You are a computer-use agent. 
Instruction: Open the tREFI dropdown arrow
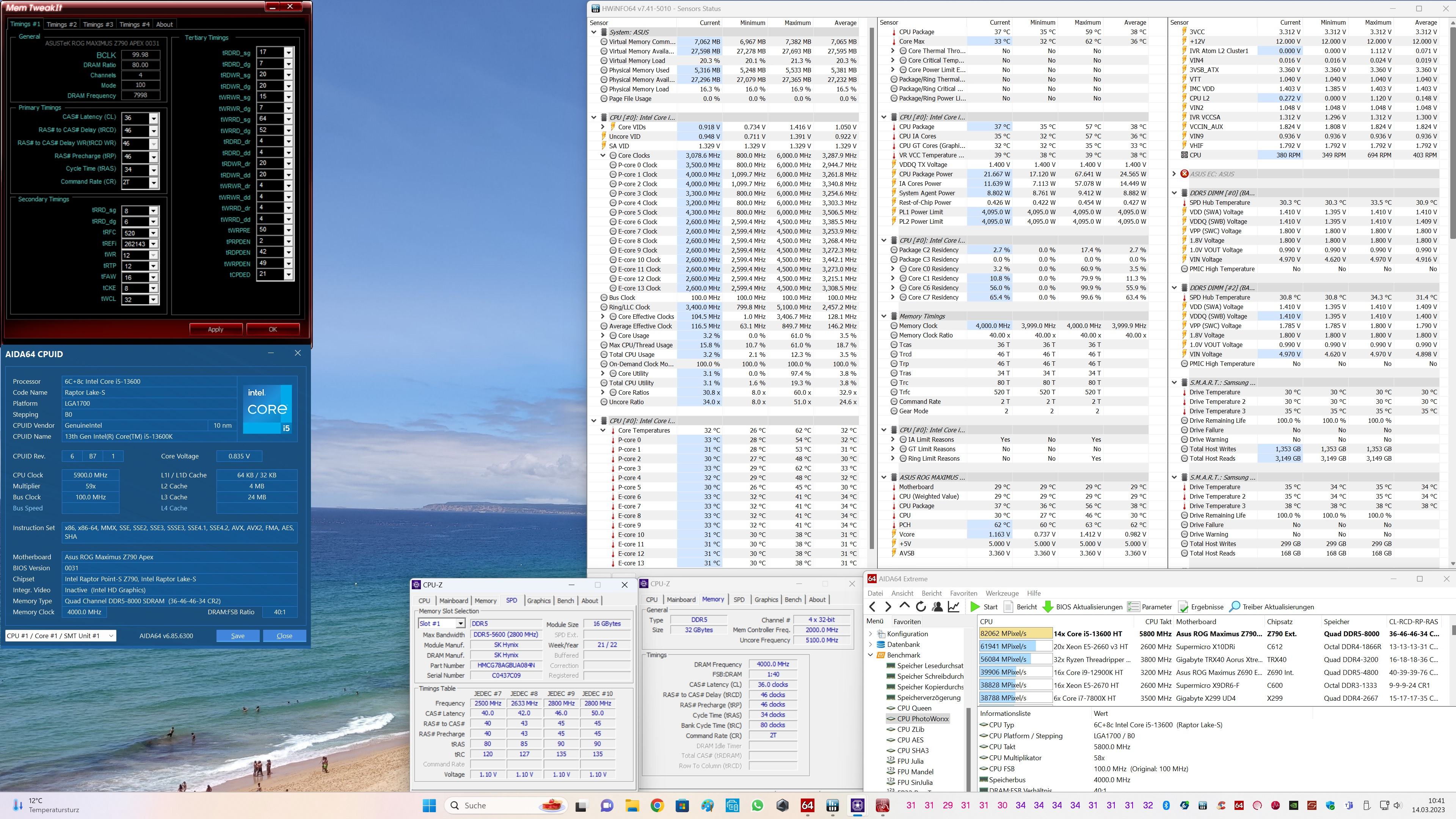153,244
